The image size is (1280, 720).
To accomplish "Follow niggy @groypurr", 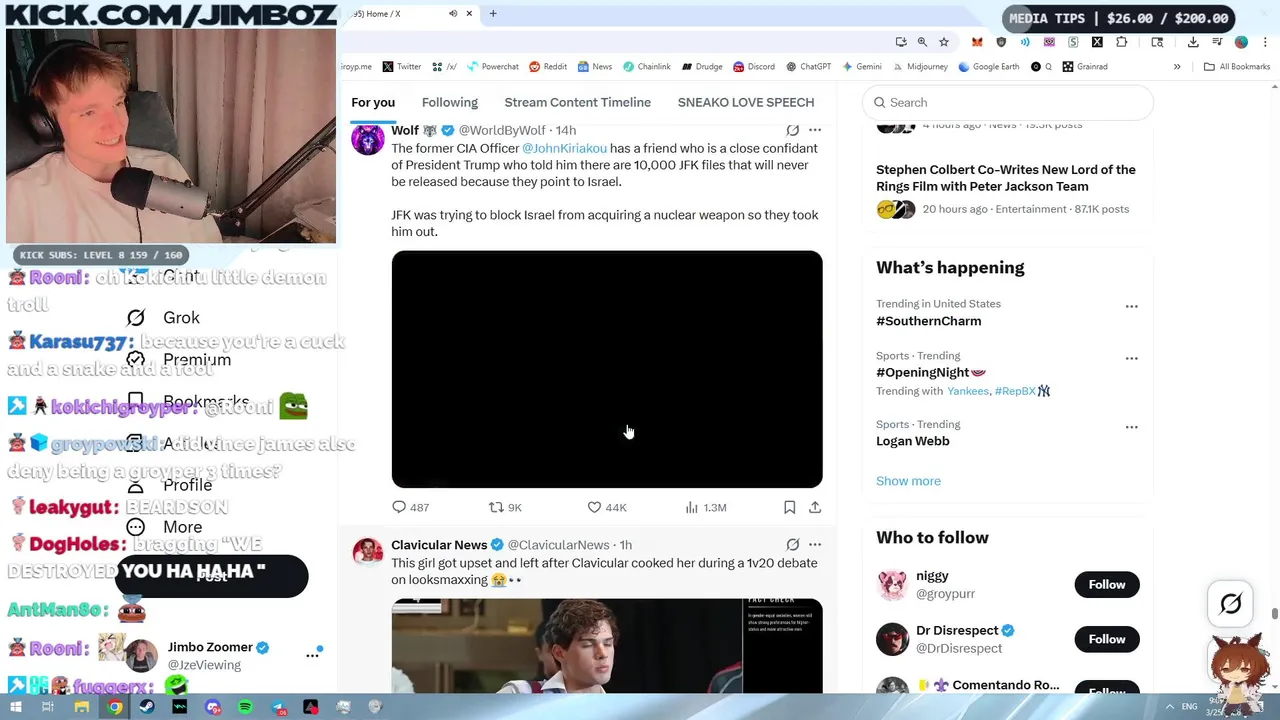I will 1107,585.
